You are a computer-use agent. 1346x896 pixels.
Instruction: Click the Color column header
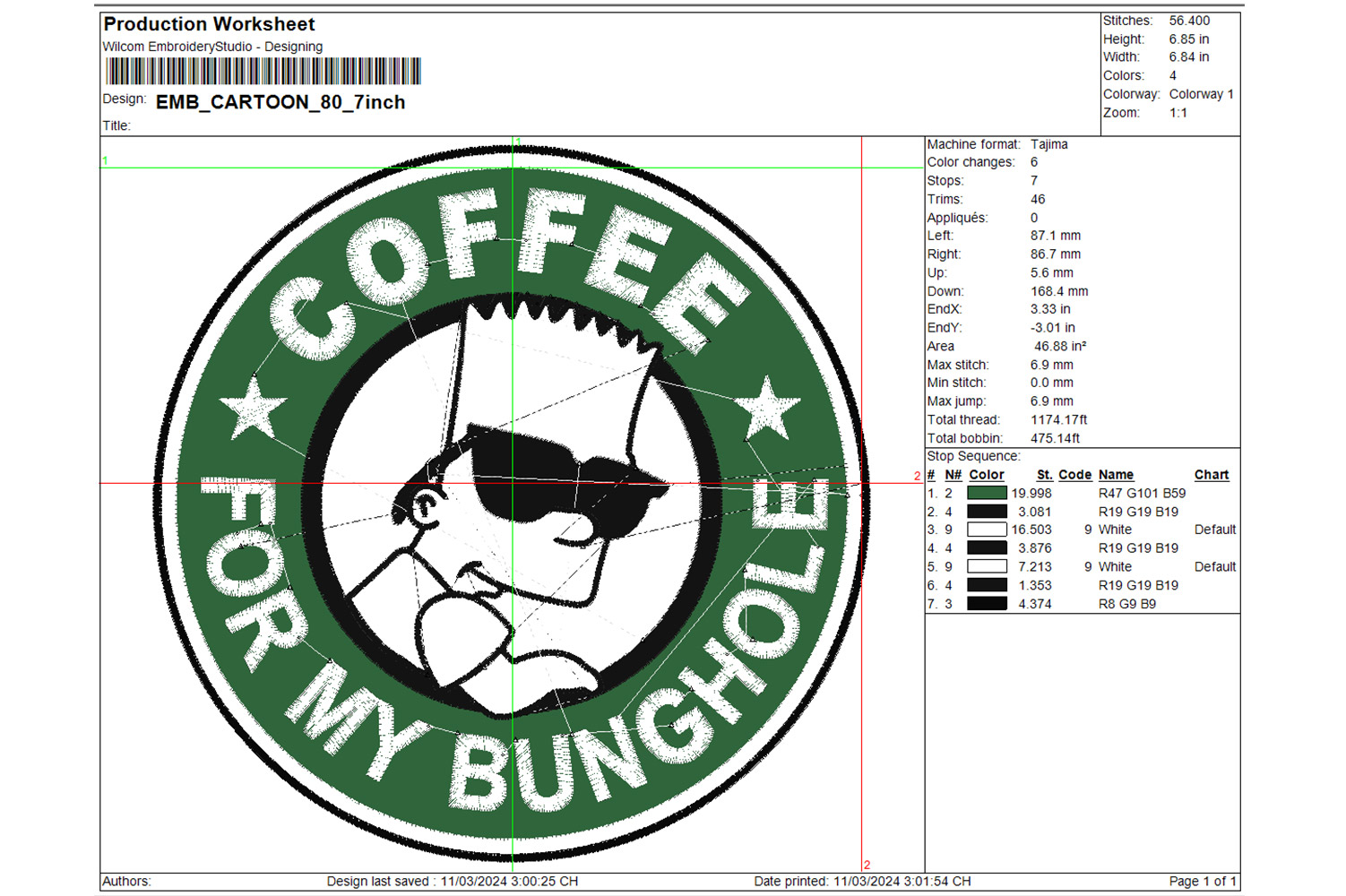986,475
